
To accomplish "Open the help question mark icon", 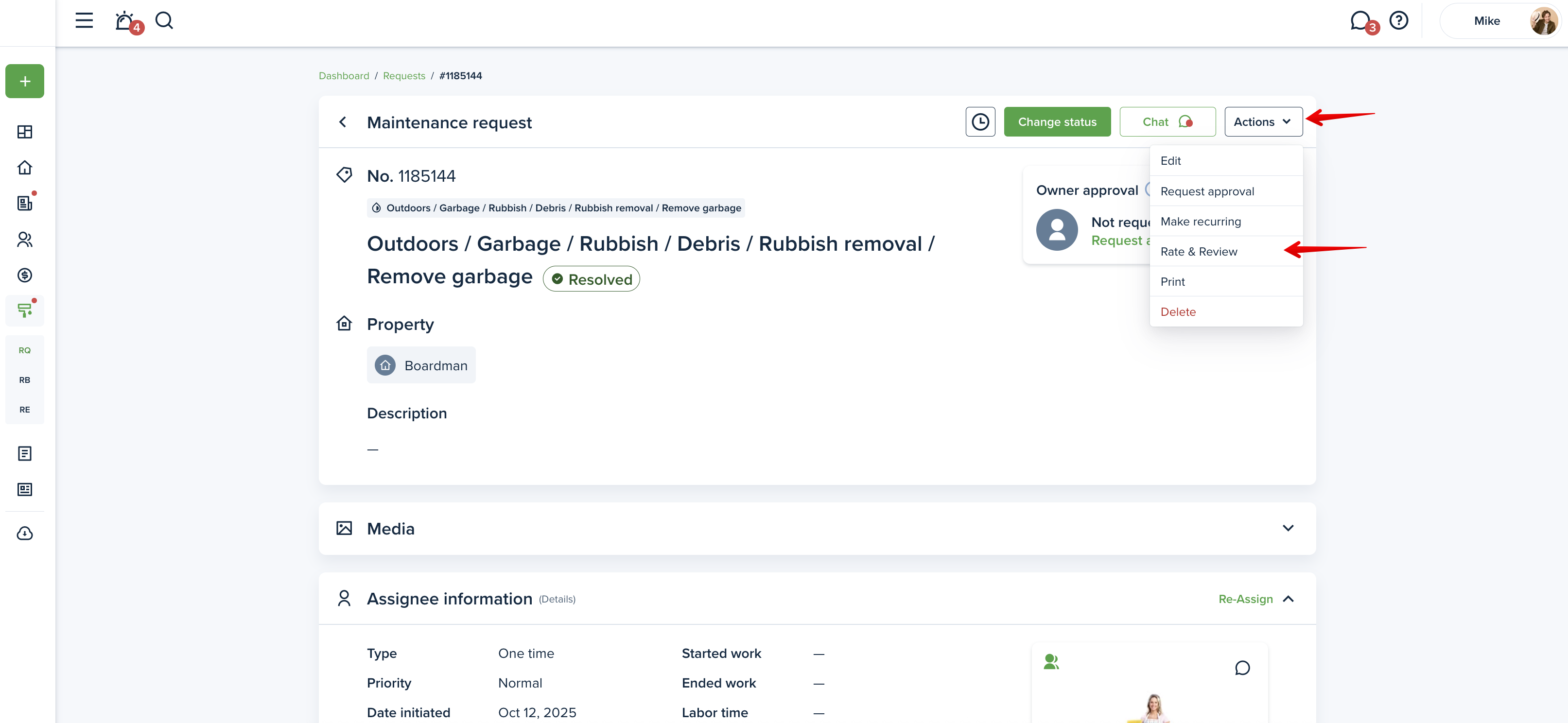I will pos(1398,21).
